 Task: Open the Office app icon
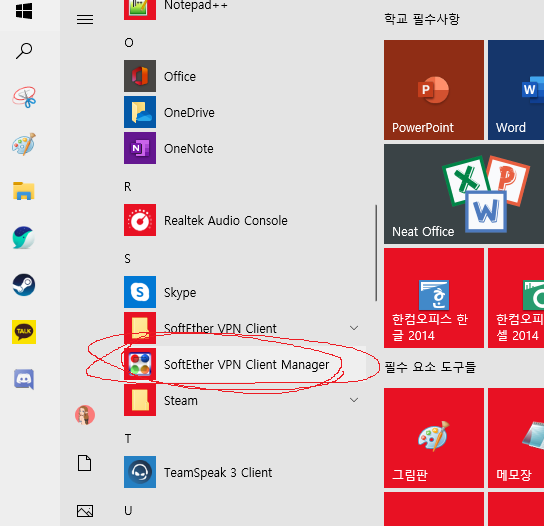(140, 76)
